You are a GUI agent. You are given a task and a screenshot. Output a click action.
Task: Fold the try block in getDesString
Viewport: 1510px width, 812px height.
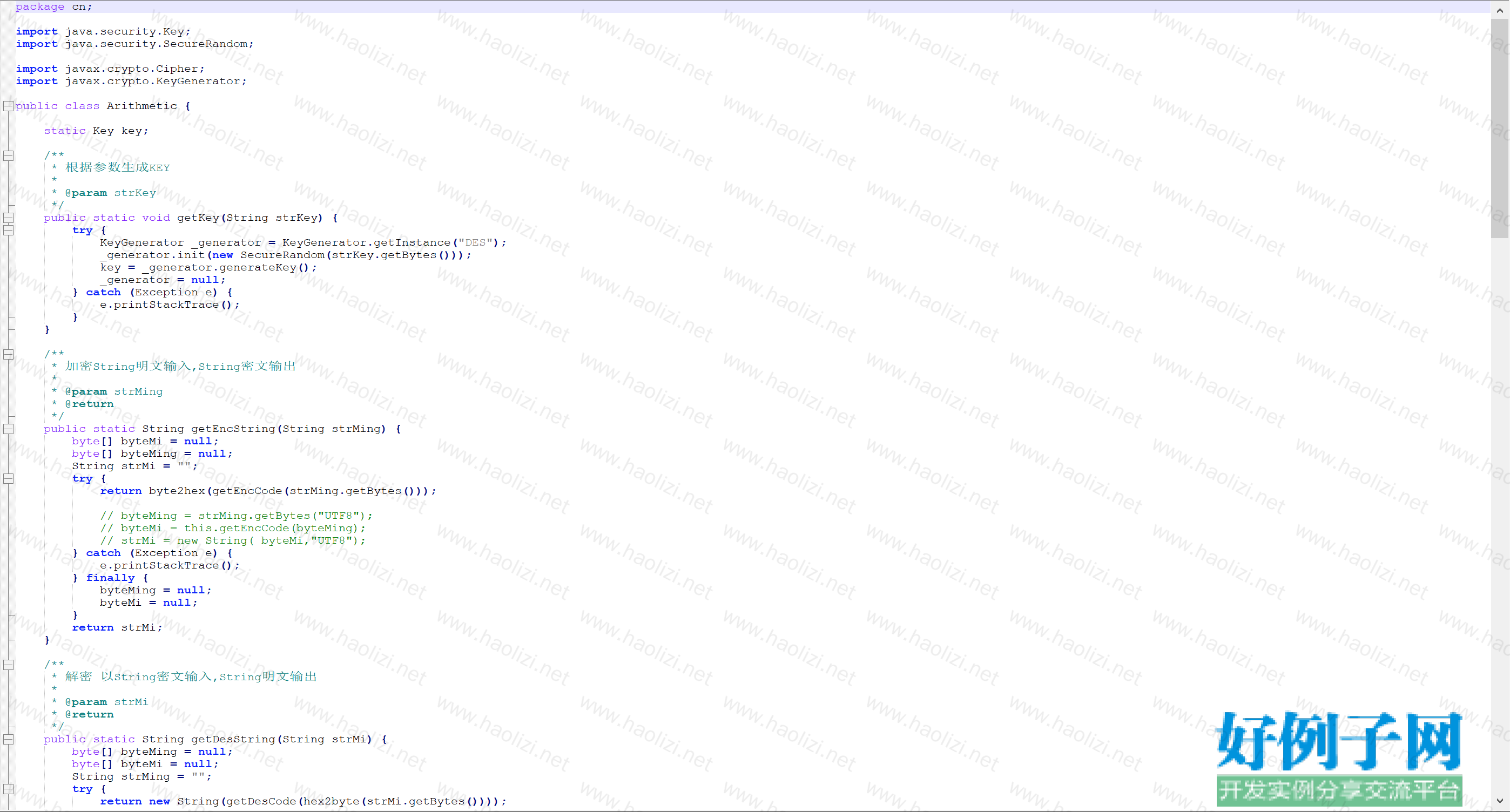tap(8, 789)
